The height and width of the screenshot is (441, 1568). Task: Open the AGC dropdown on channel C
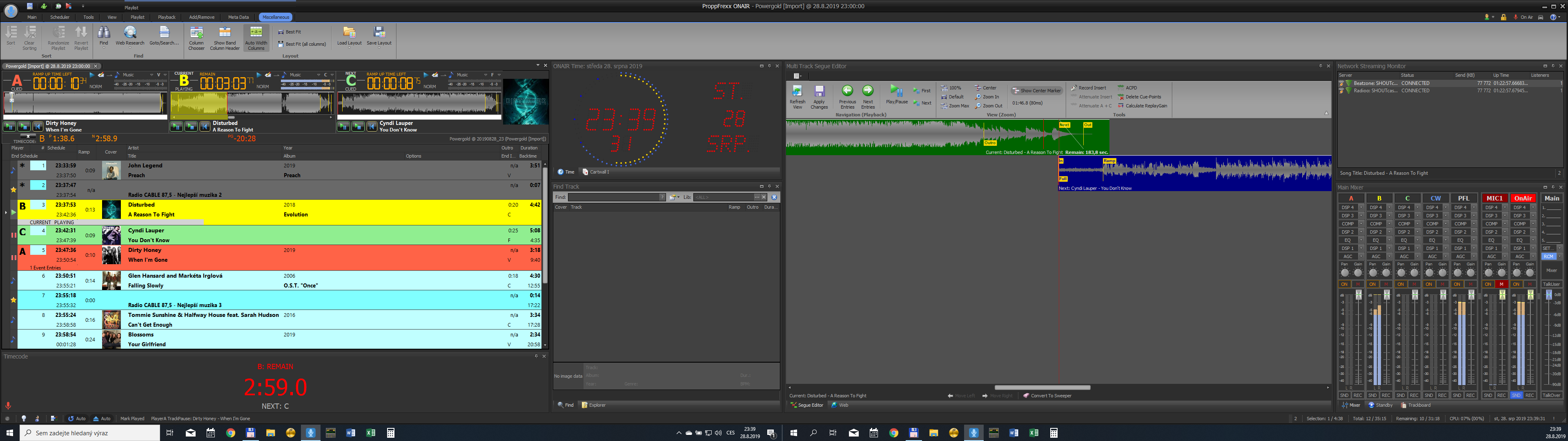click(1417, 256)
